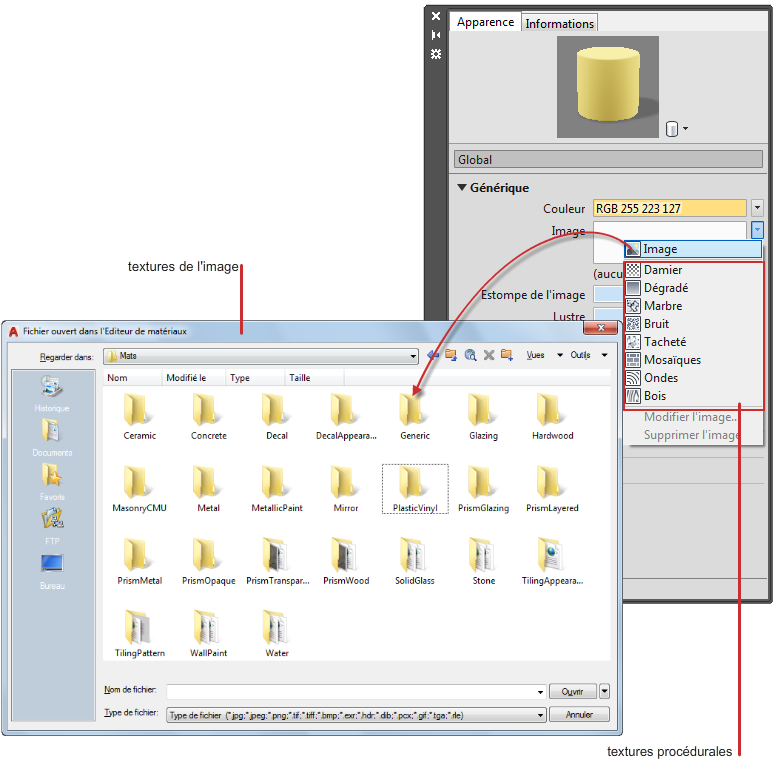The height and width of the screenshot is (770, 781).
Task: Open the Decal folder
Action: tap(277, 416)
